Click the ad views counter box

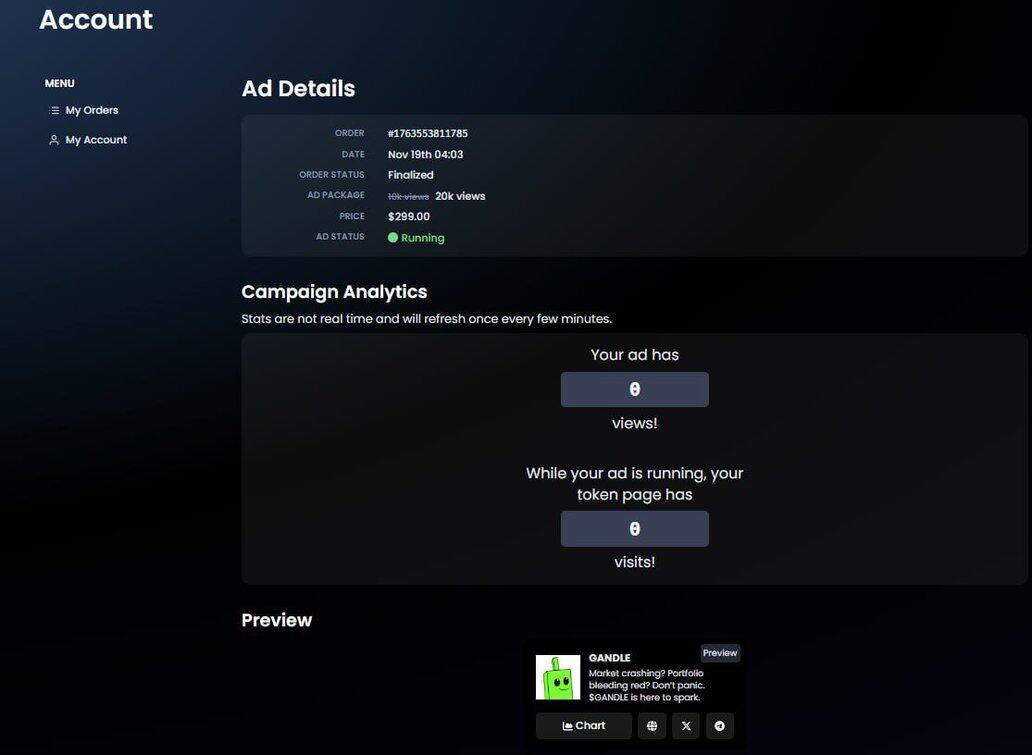[x=634, y=390]
